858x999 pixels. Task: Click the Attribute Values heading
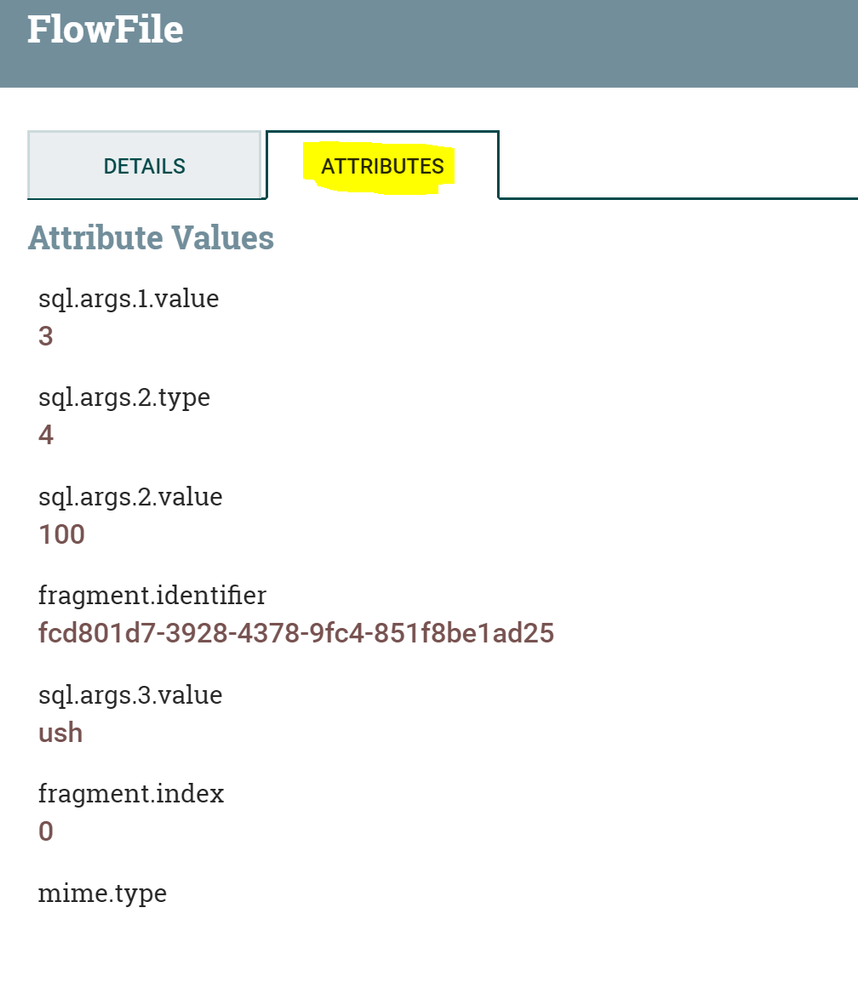[x=150, y=238]
